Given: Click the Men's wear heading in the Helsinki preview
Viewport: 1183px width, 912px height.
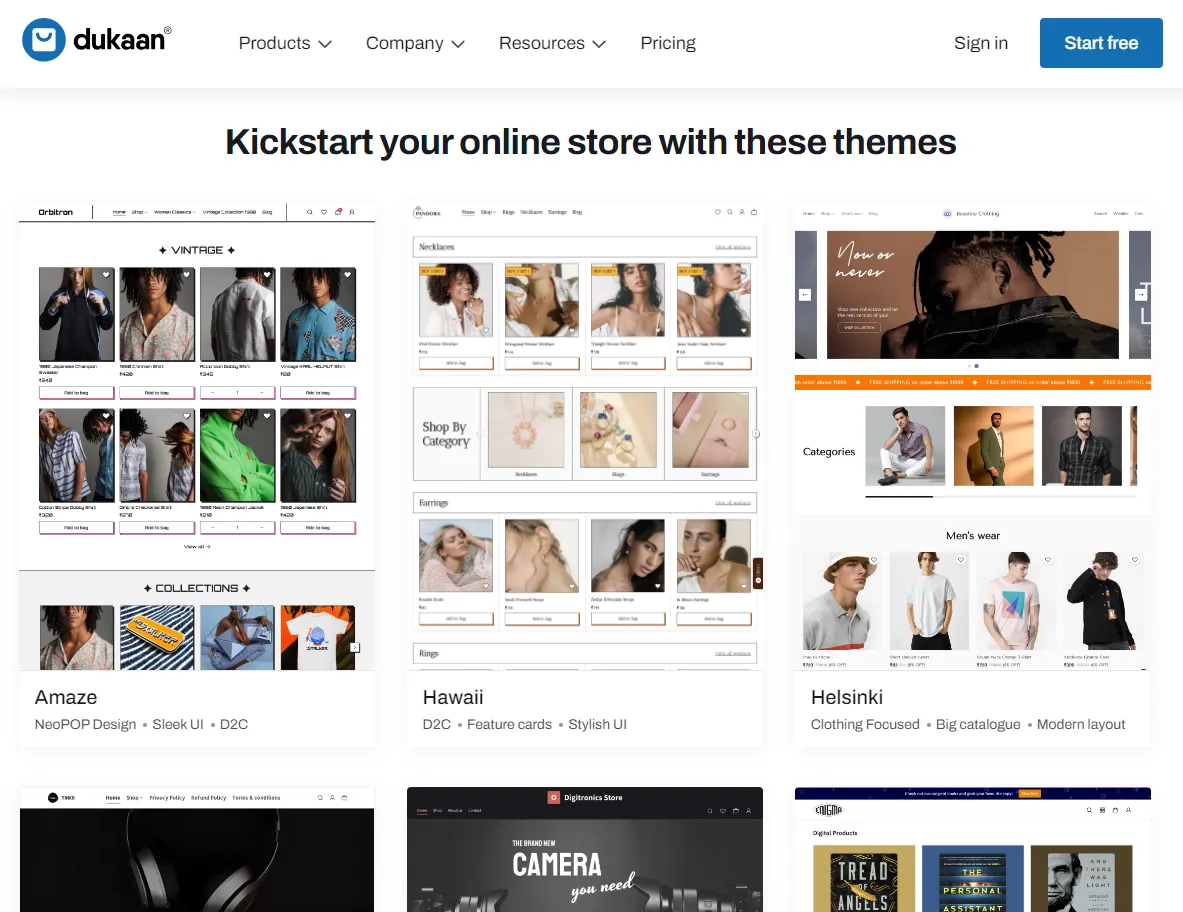Looking at the screenshot, I should click(973, 536).
